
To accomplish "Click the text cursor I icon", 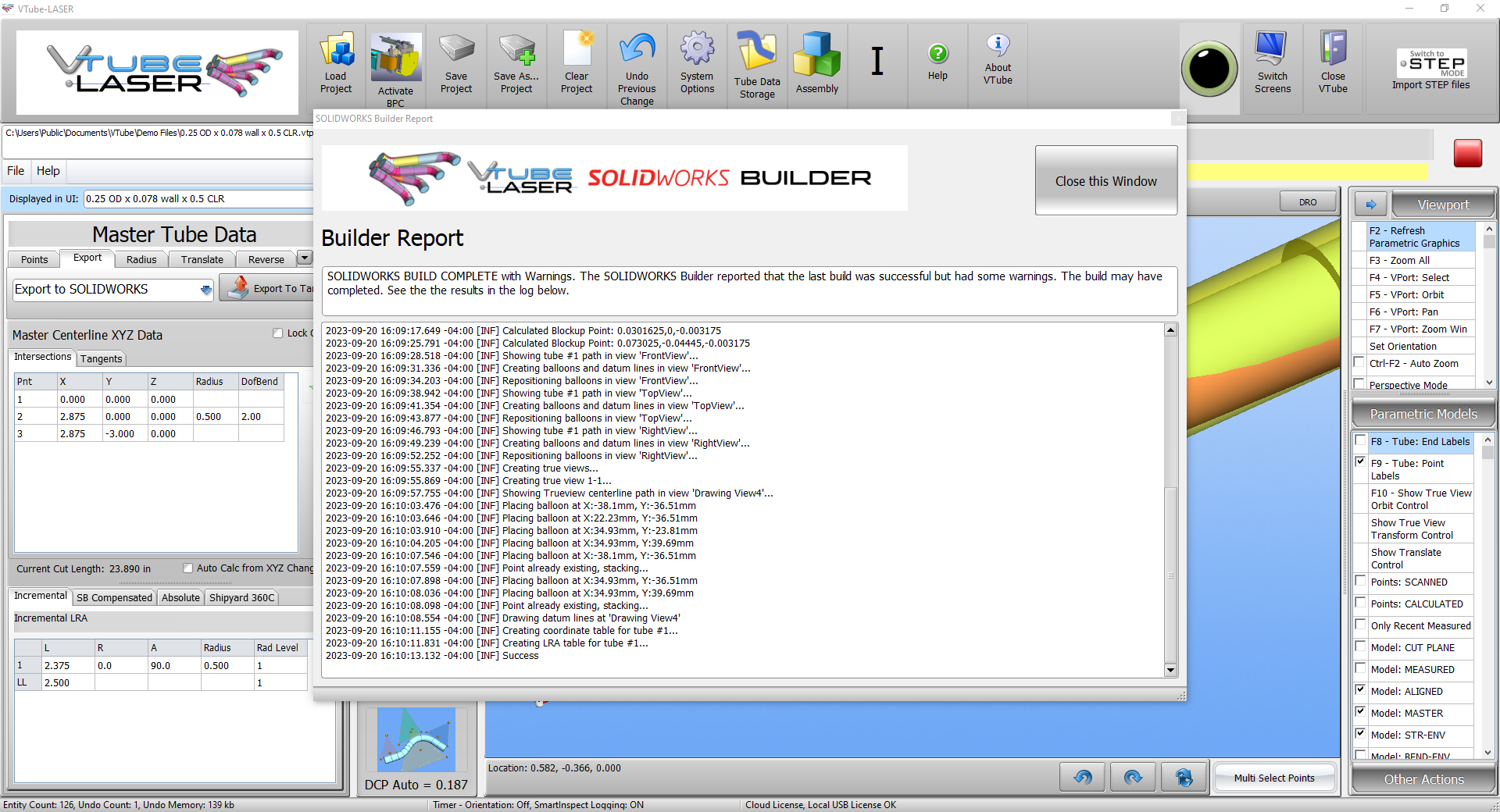I will [x=877, y=61].
